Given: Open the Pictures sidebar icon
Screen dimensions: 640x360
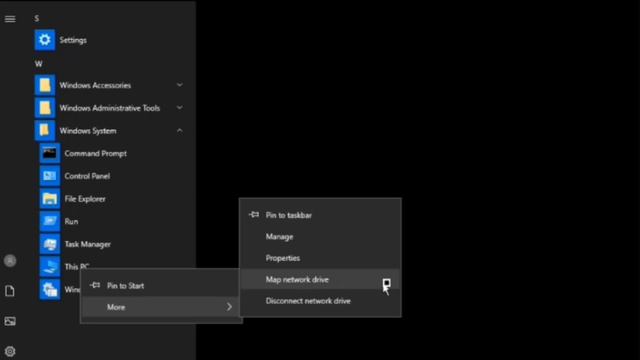Looking at the screenshot, I should pyautogui.click(x=10, y=322).
